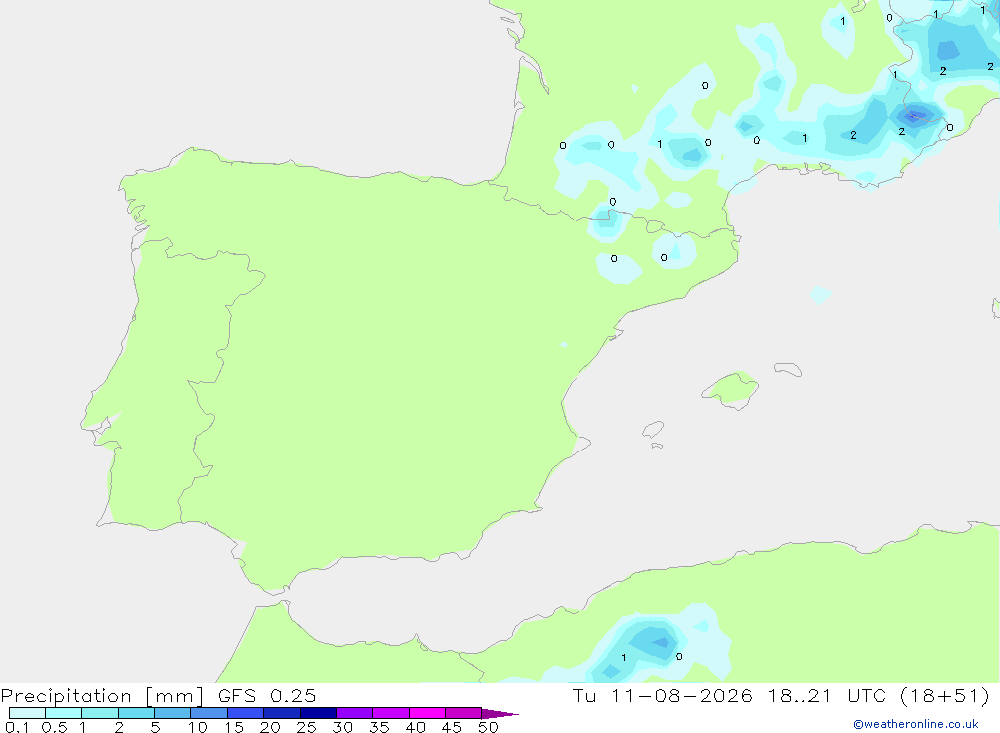Select the 40–45 mm magenta legend swatch
This screenshot has height=733, width=1000.
(x=427, y=713)
